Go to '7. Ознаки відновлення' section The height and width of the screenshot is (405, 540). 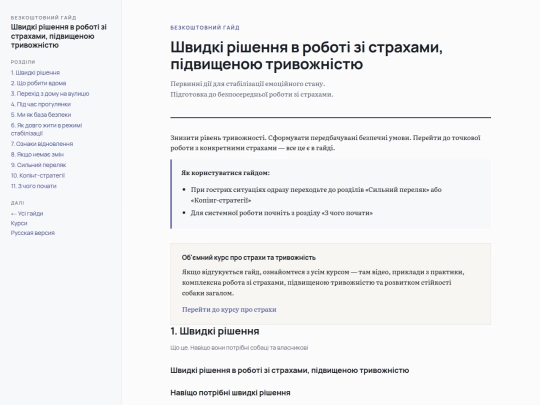(x=42, y=144)
